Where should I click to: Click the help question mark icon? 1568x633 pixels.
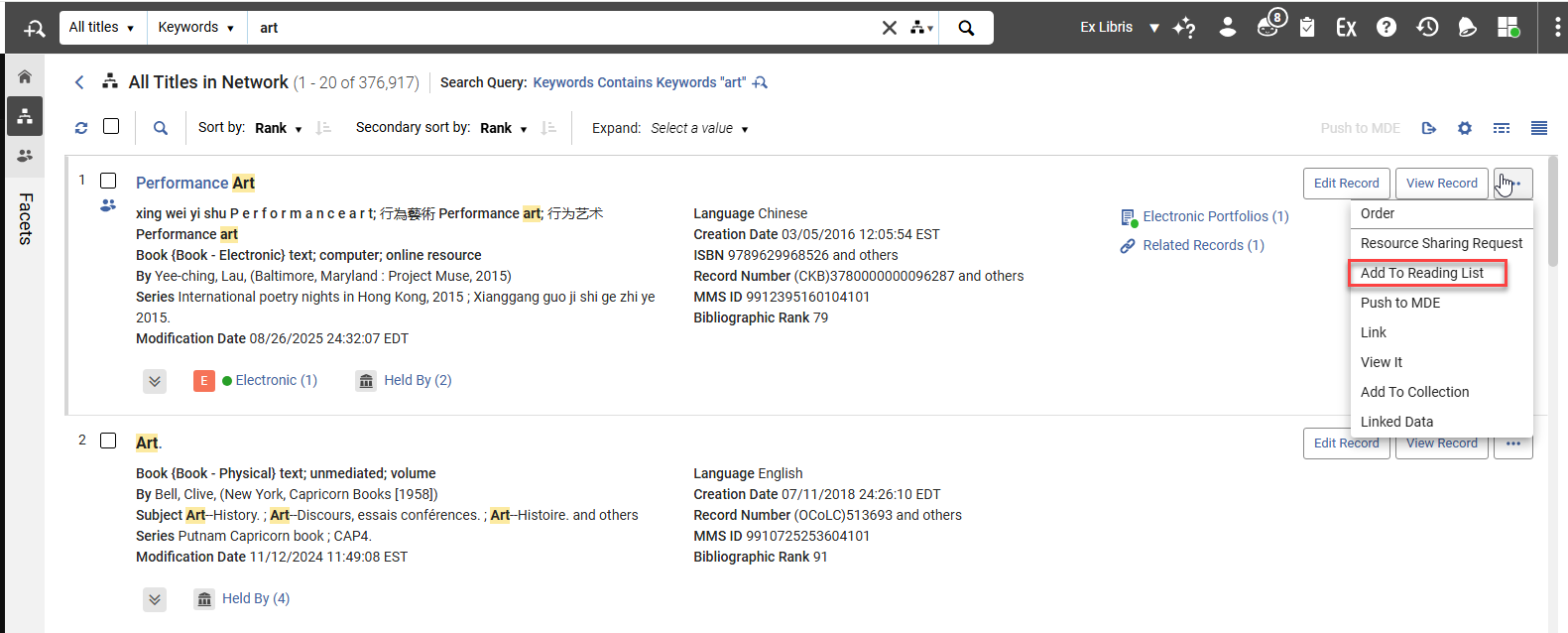[x=1386, y=28]
